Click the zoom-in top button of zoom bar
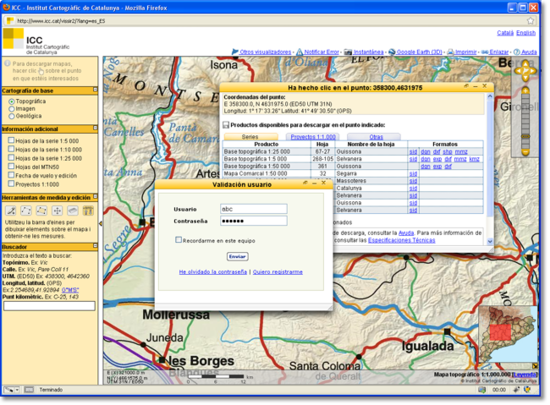550x405 pixels. point(525,90)
